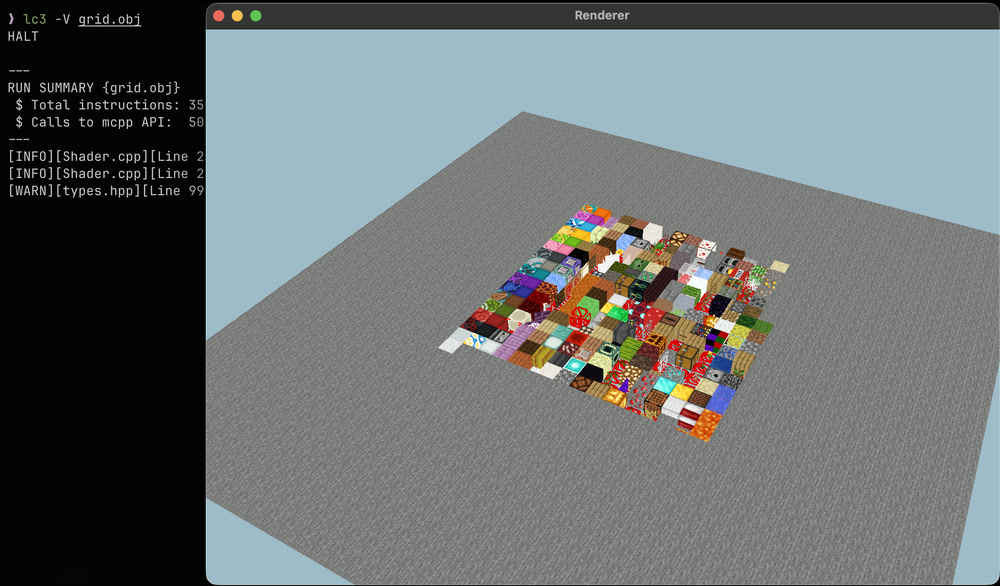Click the red close button of Renderer
Screen dimensions: 1000x586
click(x=218, y=15)
